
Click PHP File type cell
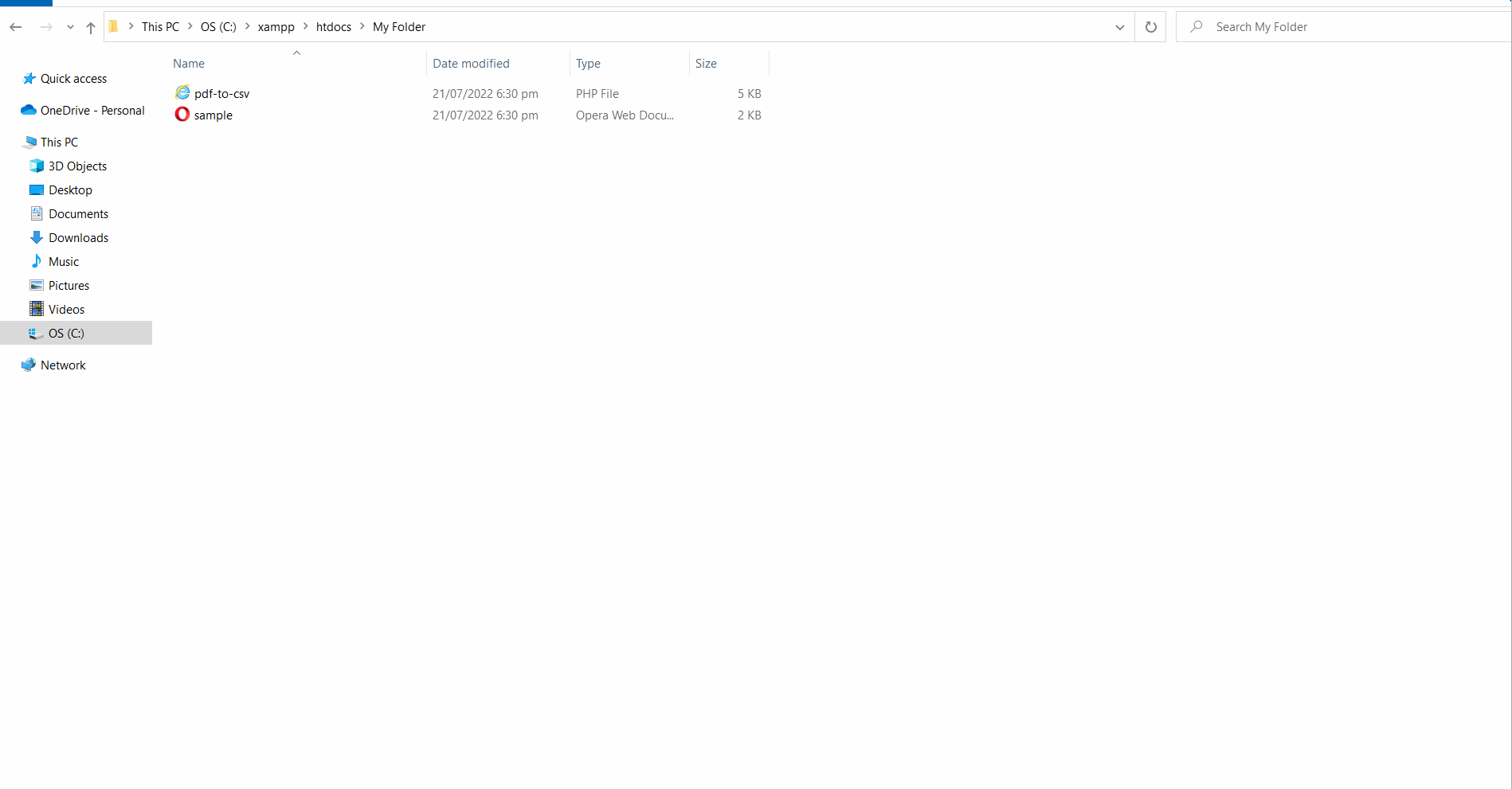[597, 94]
